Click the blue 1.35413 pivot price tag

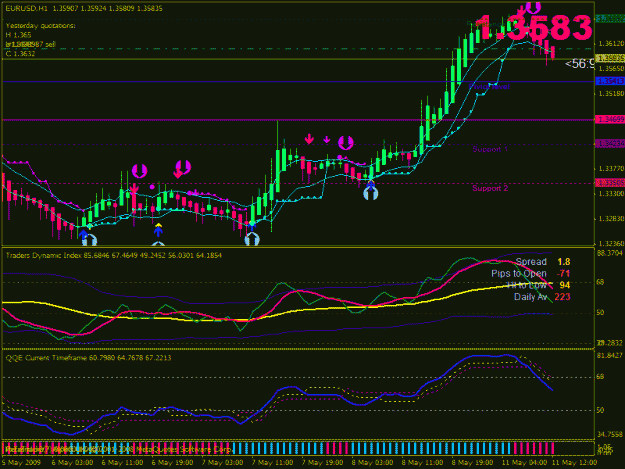(610, 81)
